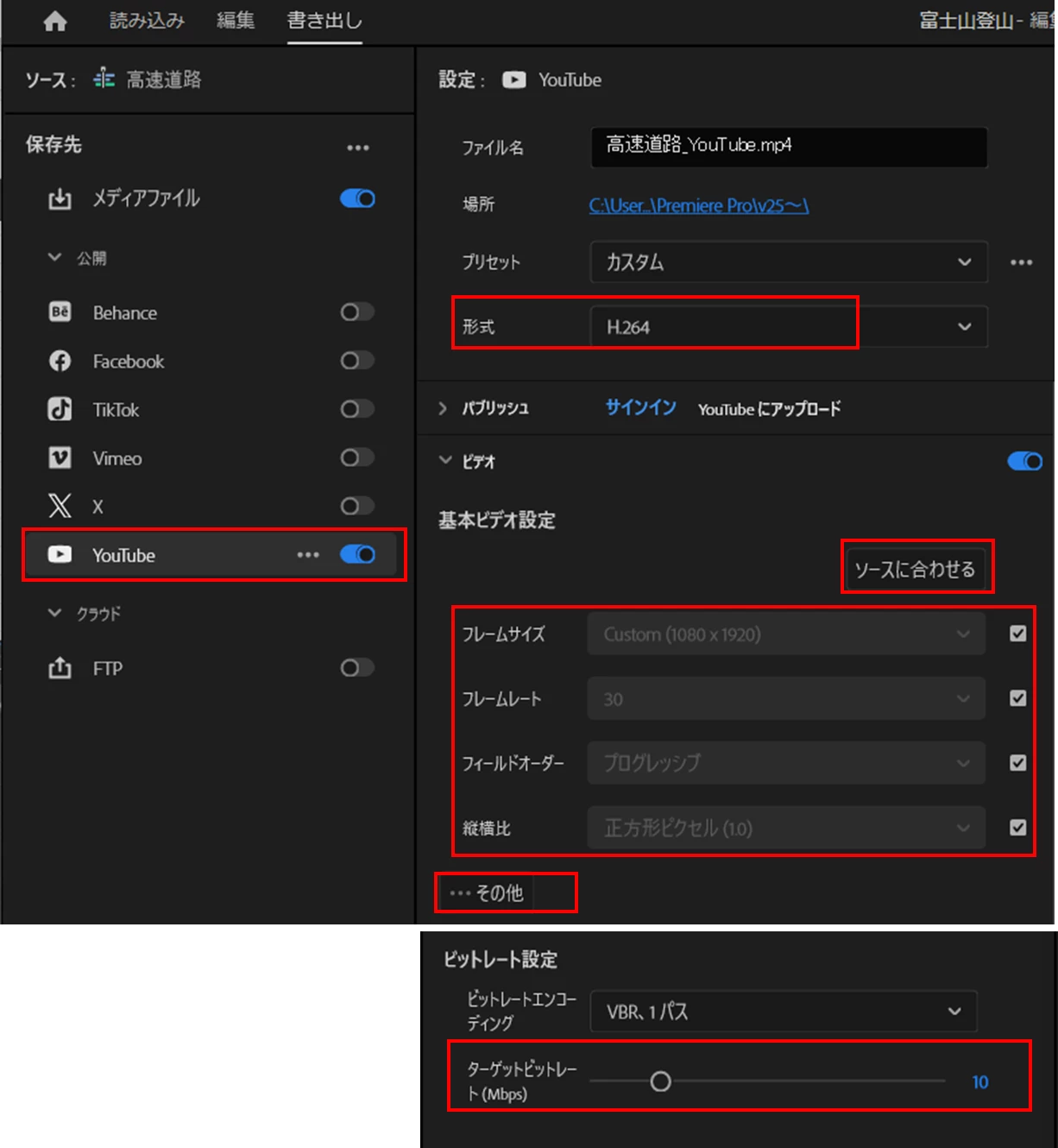Image resolution: width=1058 pixels, height=1148 pixels.
Task: Switch to 読み込み tab
Action: pyautogui.click(x=148, y=21)
